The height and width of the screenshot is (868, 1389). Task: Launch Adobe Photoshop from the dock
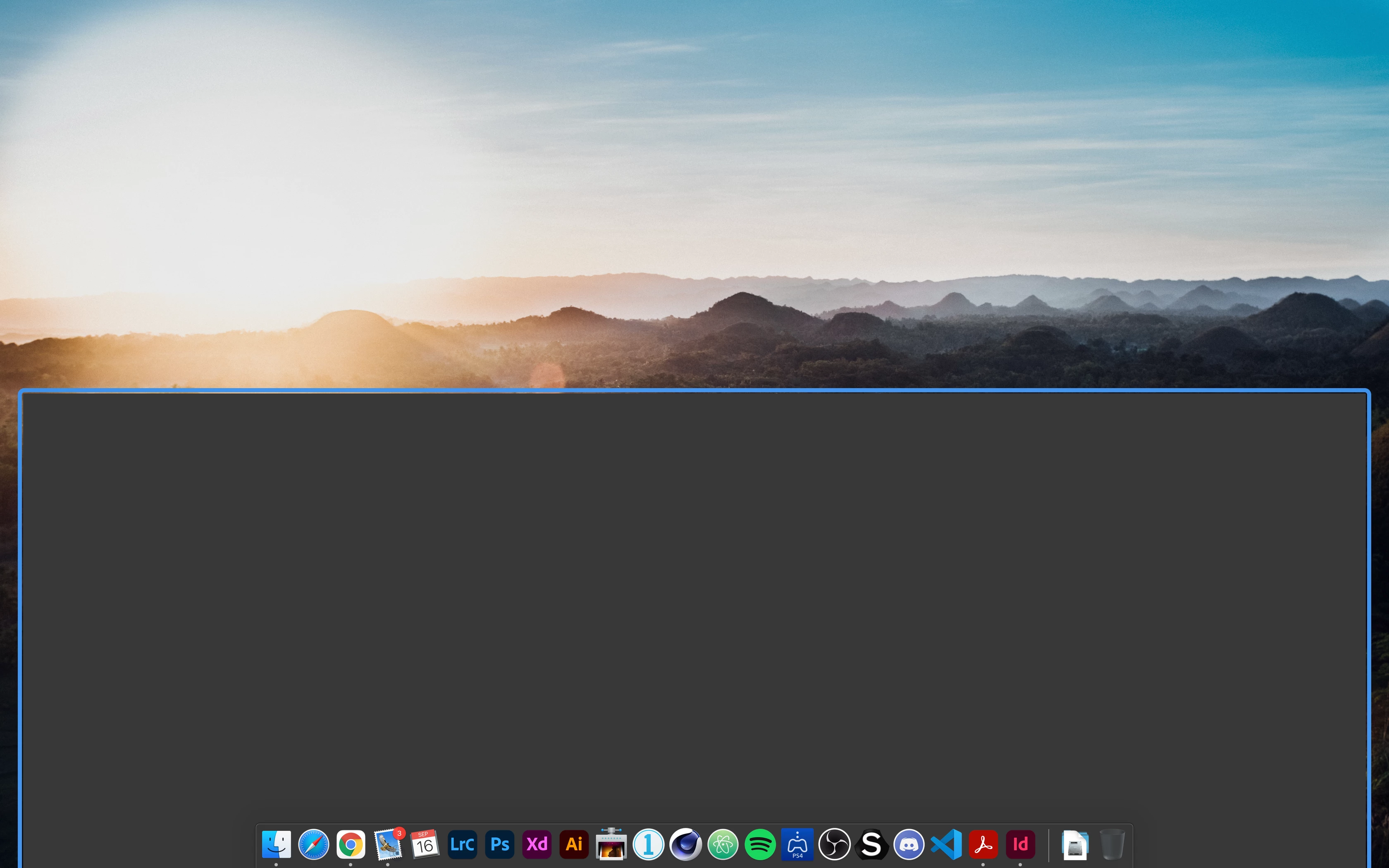(x=499, y=844)
